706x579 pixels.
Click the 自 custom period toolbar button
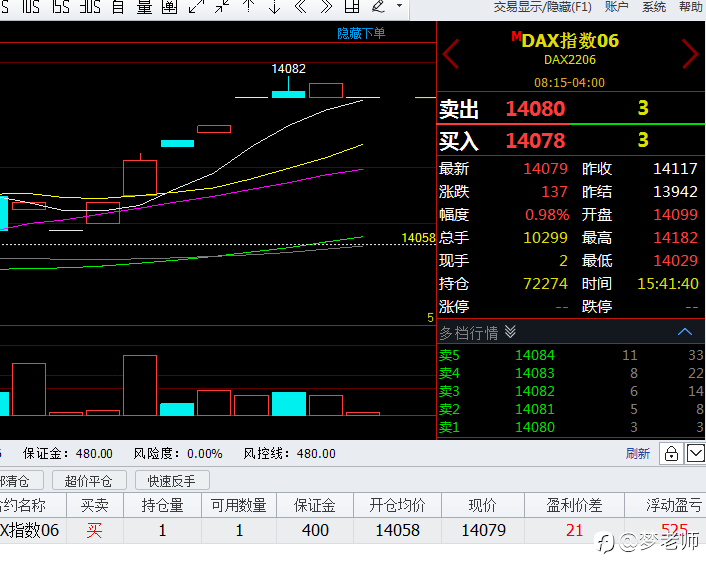click(x=118, y=7)
